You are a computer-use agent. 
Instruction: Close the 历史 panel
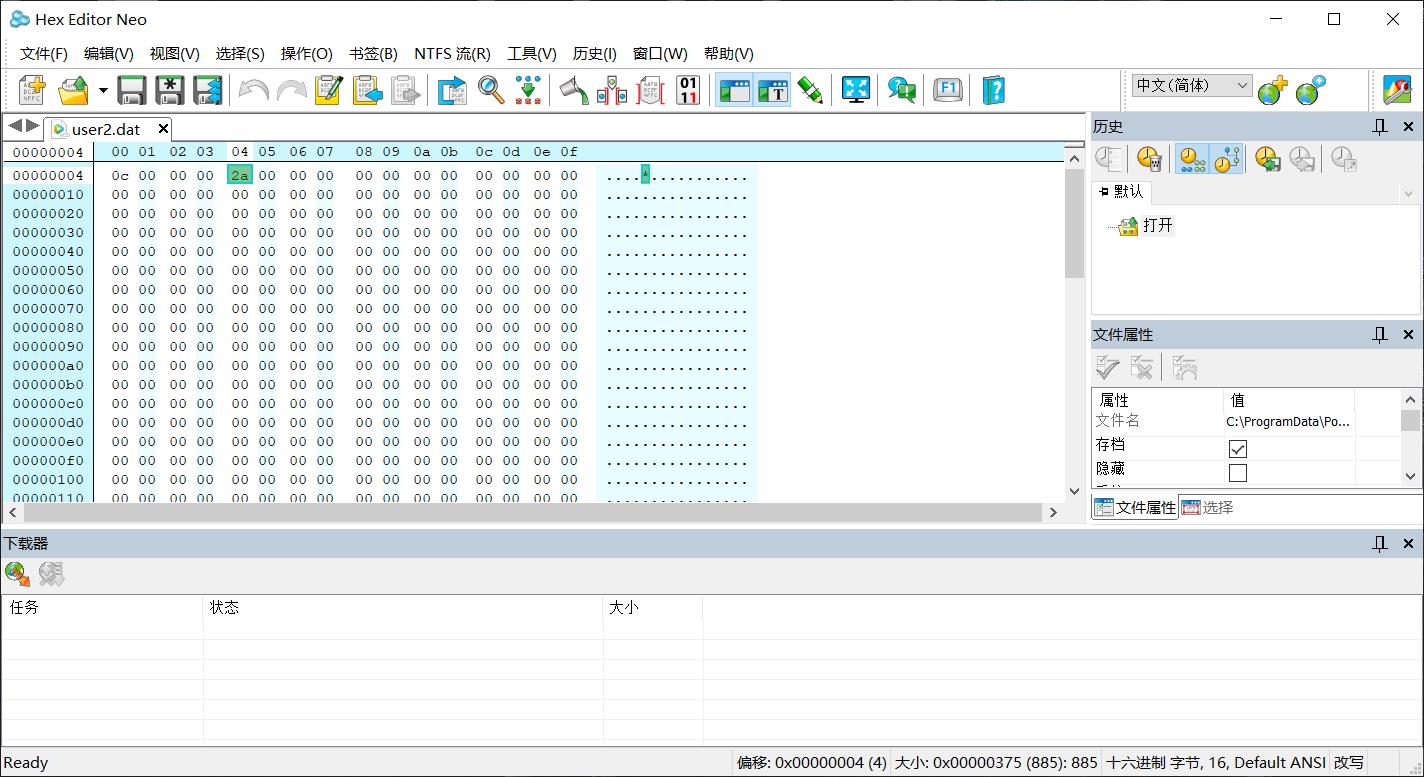[1408, 127]
